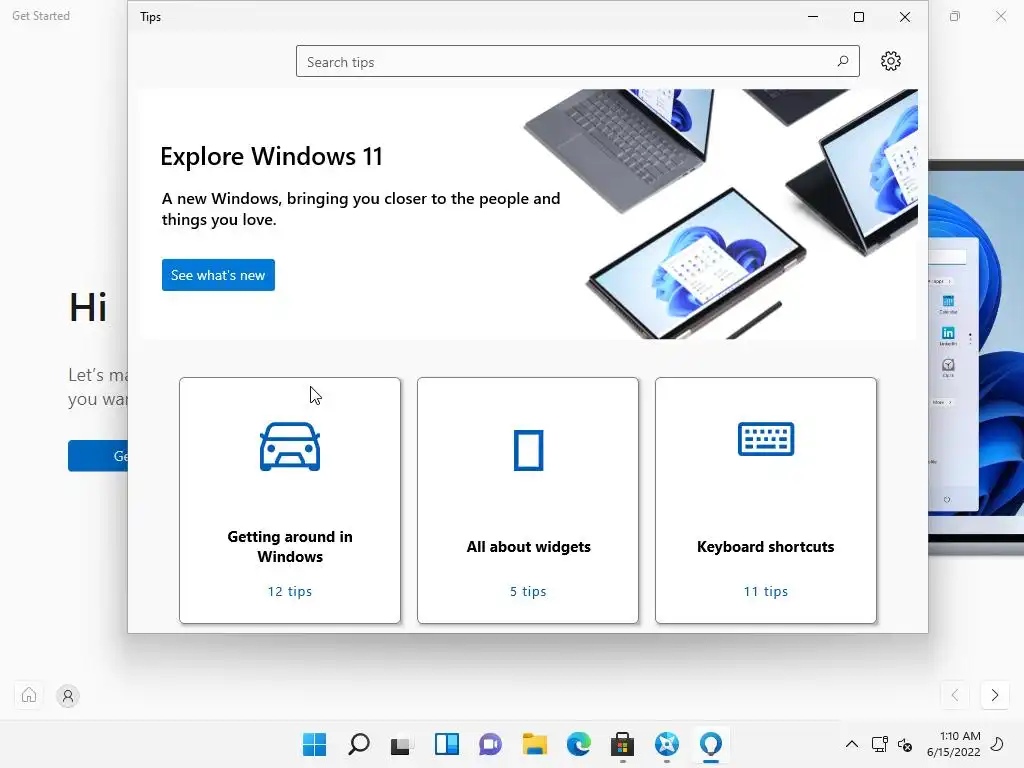Click the blue button in Get Started window

(x=98, y=456)
